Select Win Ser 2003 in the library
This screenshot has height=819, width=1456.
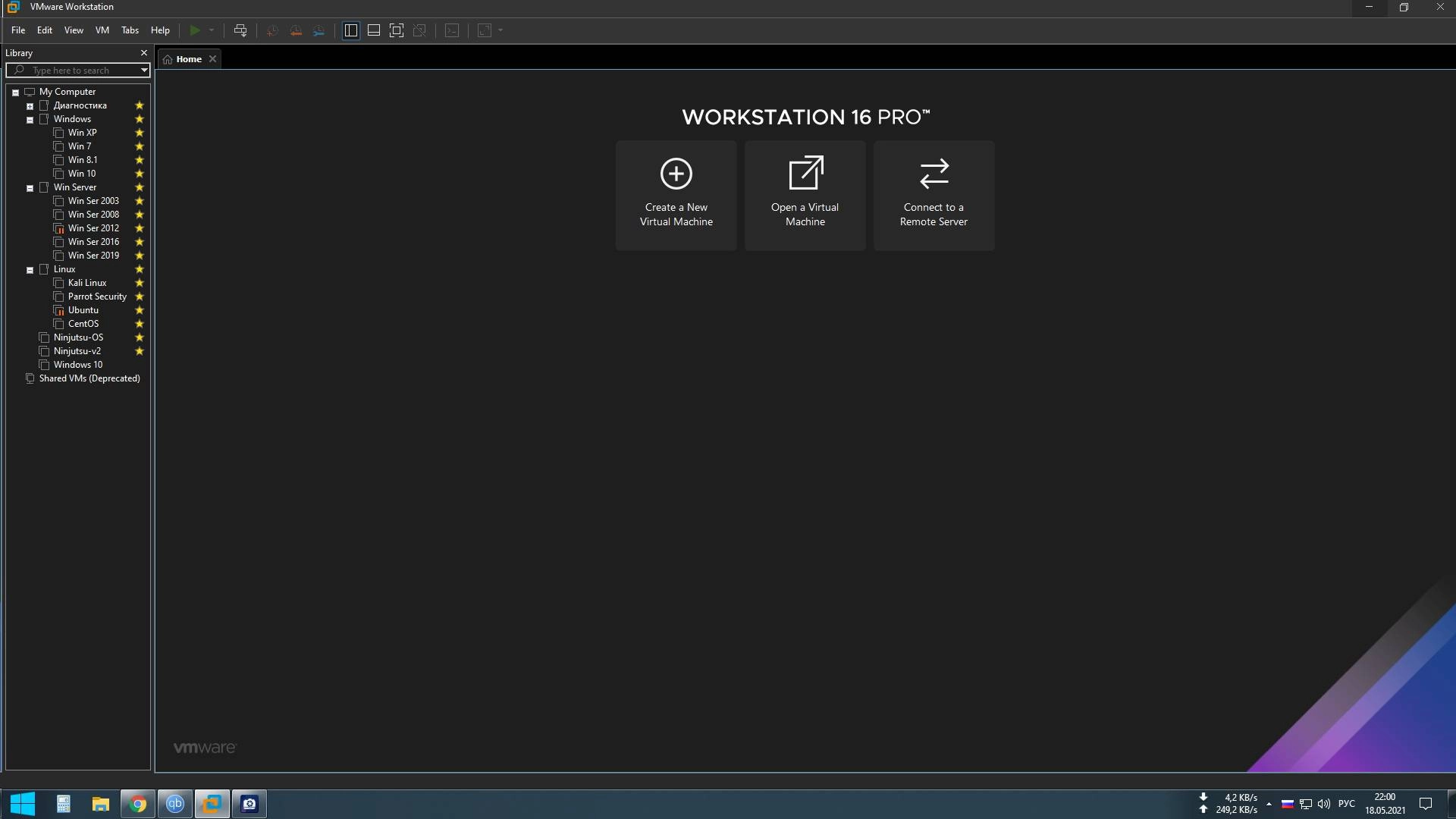click(x=93, y=201)
